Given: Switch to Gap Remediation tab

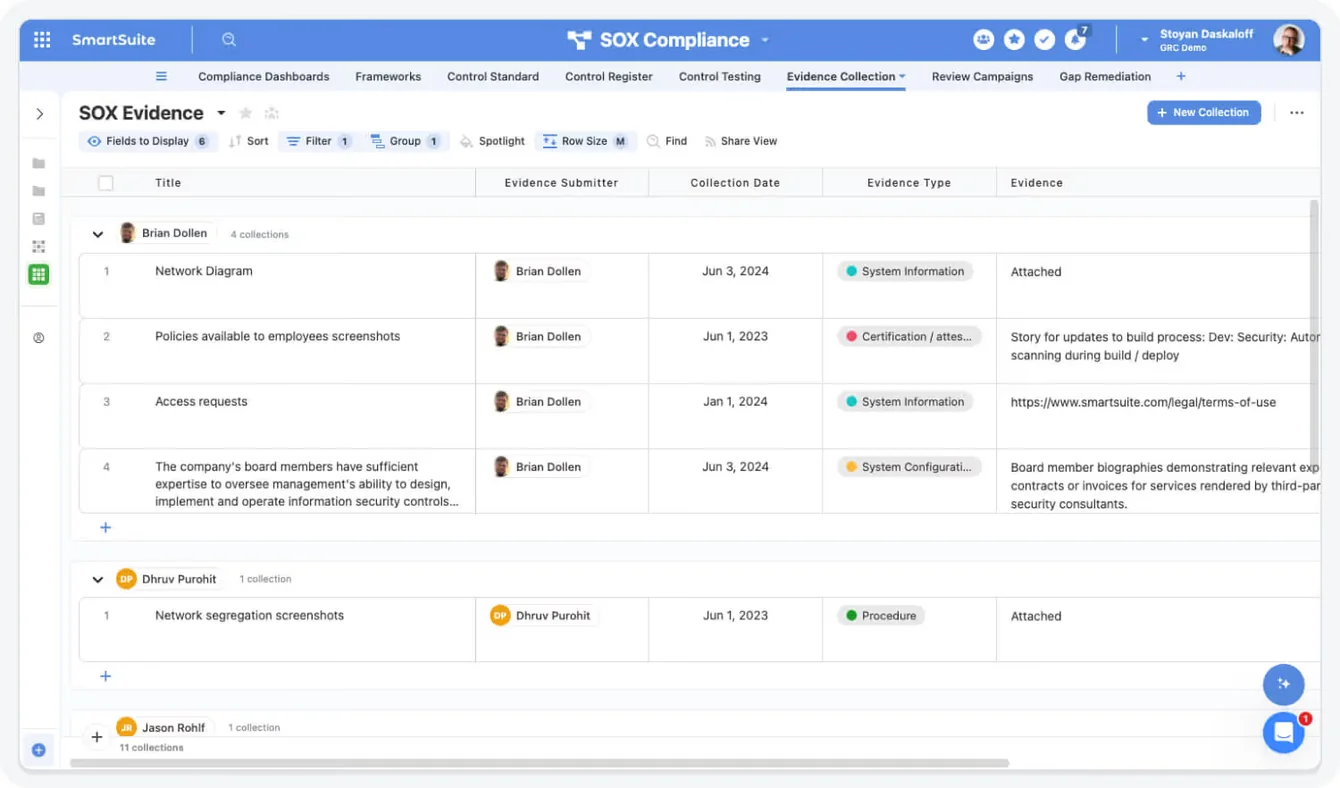Looking at the screenshot, I should coord(1105,76).
